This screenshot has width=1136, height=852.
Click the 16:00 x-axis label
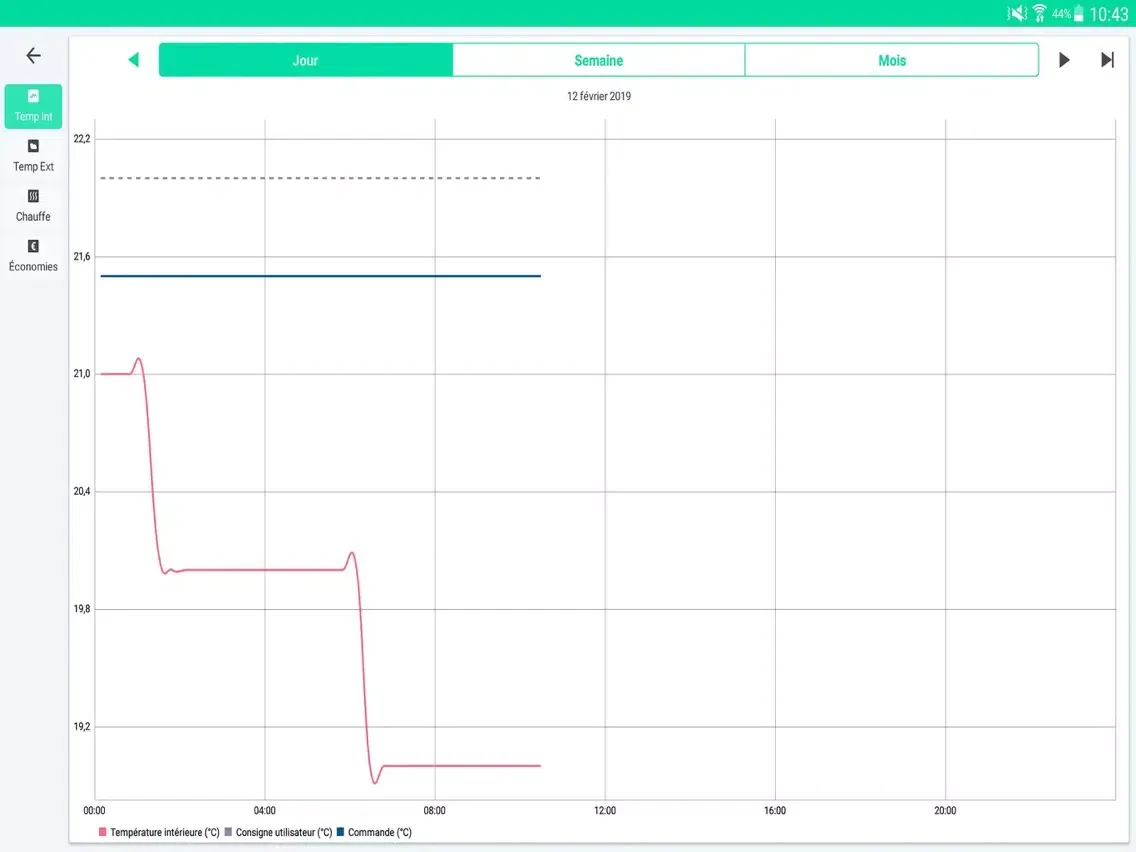(775, 811)
